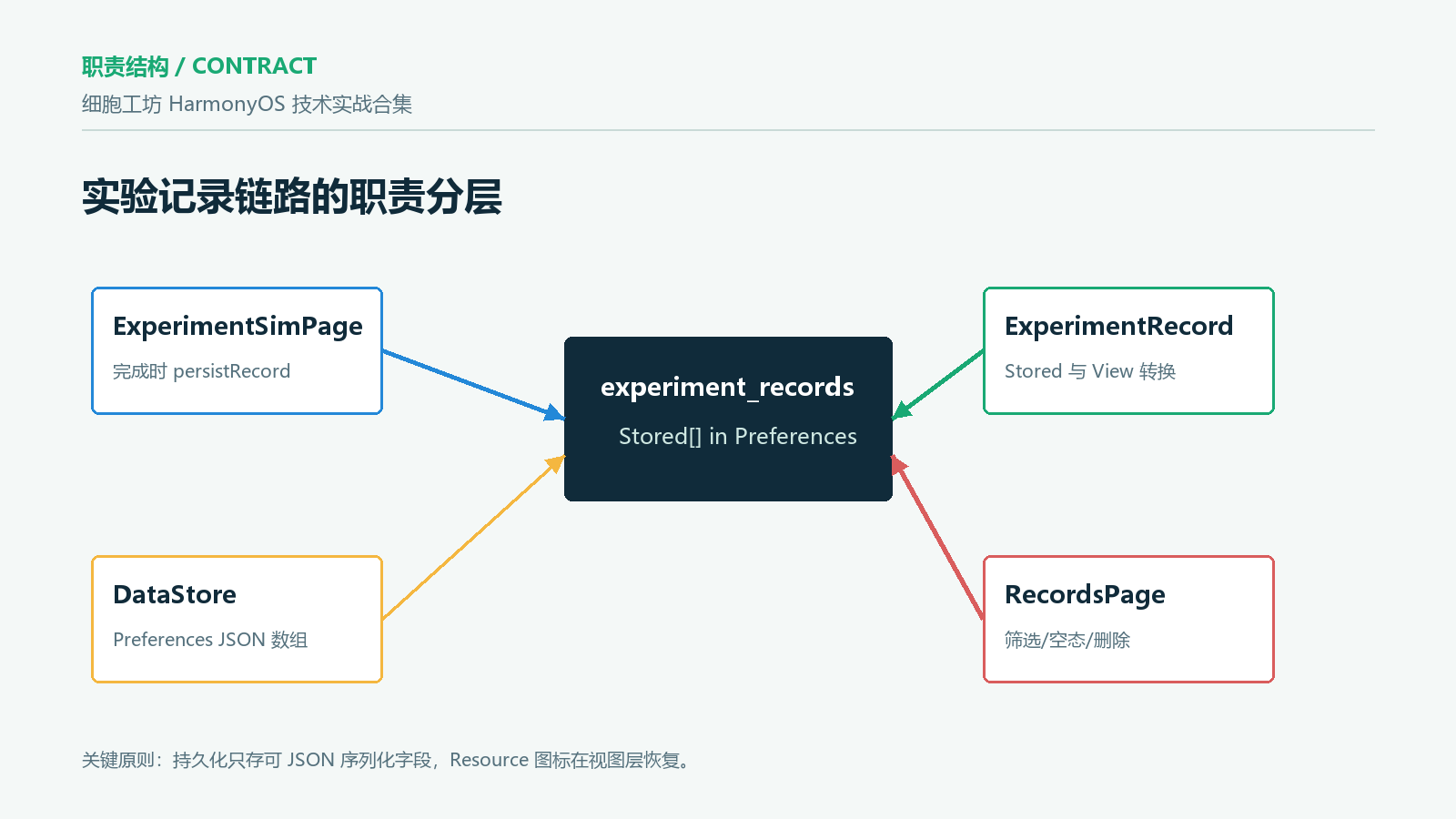The height and width of the screenshot is (819, 1456).
Task: Select the ExperimentRecord box title
Action: (x=1118, y=326)
